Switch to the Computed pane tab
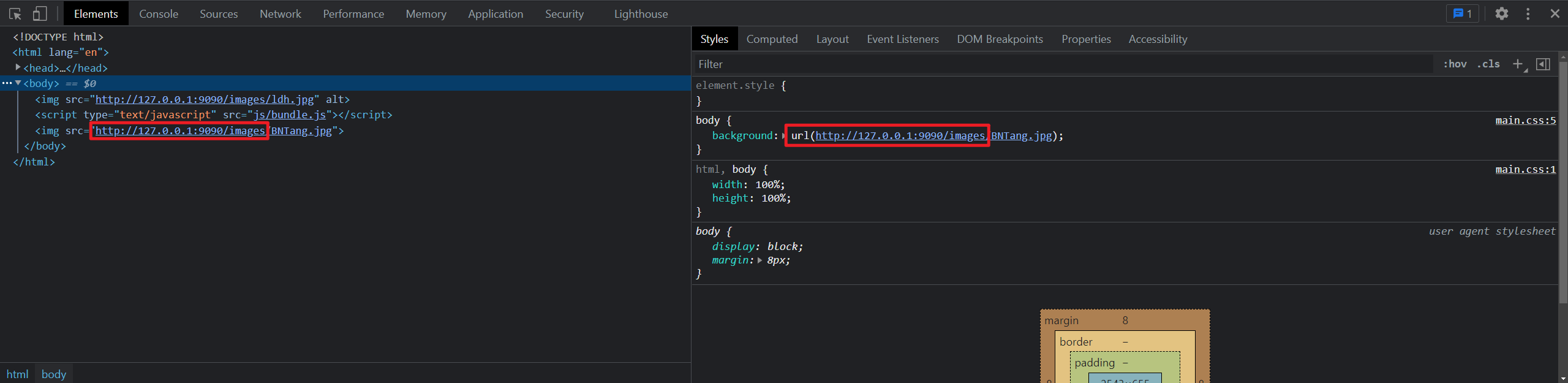The image size is (1568, 383). pos(772,39)
